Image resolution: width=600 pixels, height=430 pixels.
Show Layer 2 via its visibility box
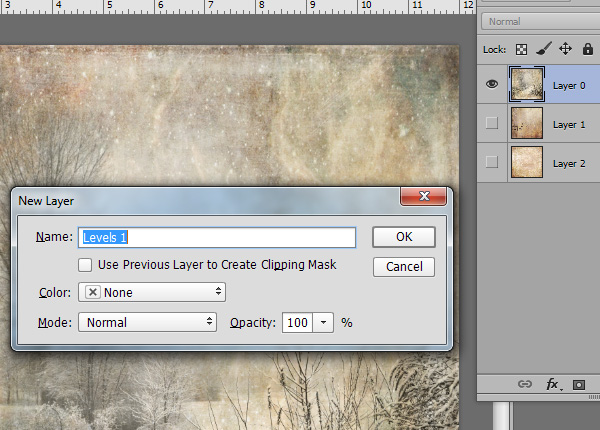(x=491, y=161)
